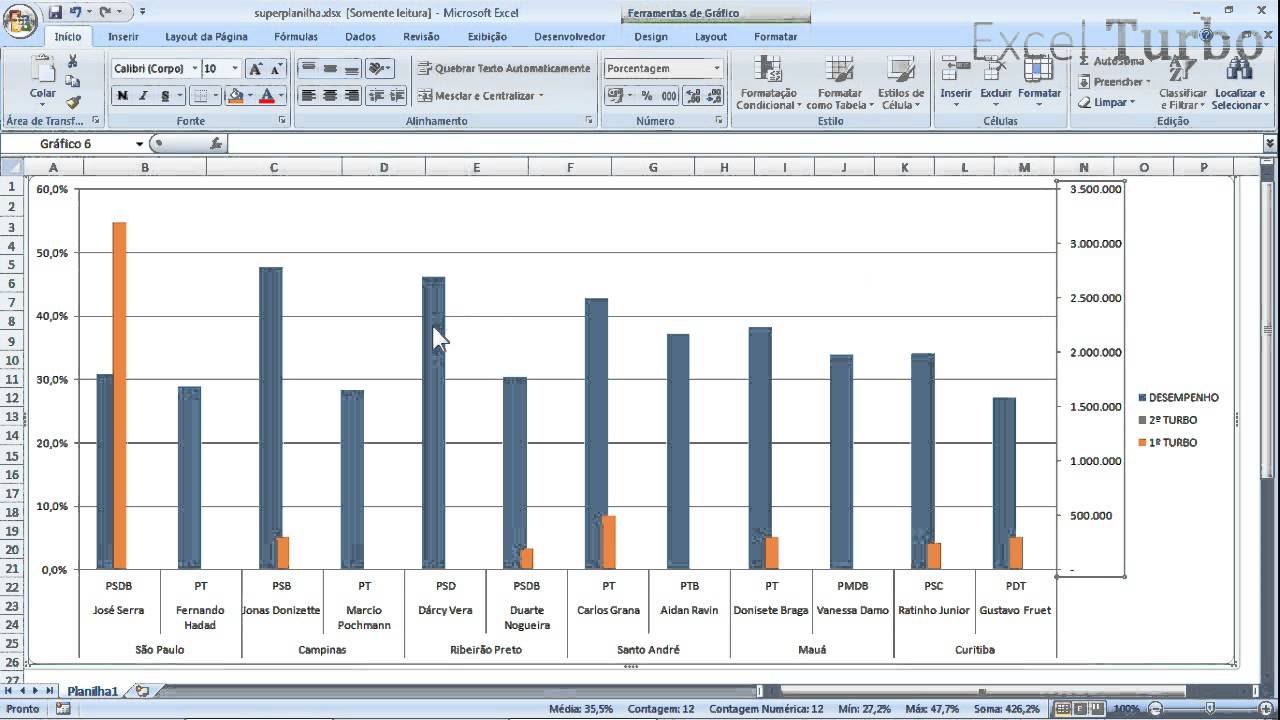Align text to the top
Viewport: 1280px width, 720px height.
click(308, 69)
